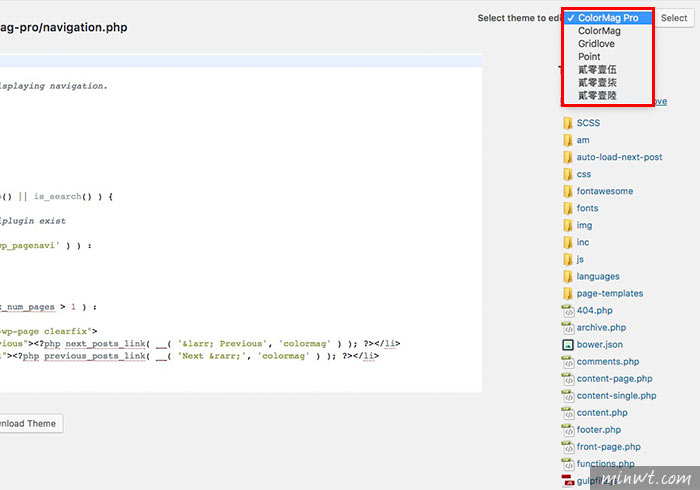This screenshot has width=700, height=490.
Task: Open SCSS folder link
Action: coord(588,123)
